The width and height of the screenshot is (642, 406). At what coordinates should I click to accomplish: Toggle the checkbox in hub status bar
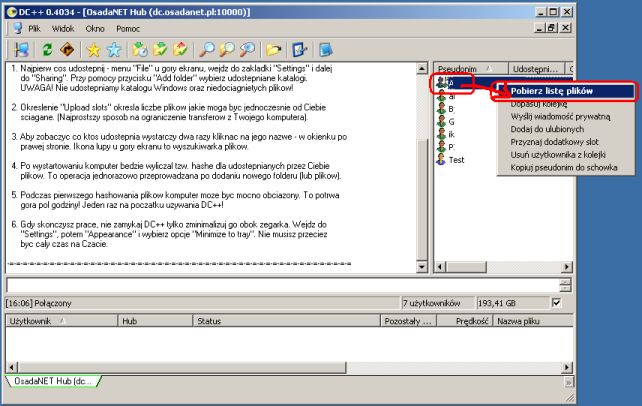[x=557, y=301]
